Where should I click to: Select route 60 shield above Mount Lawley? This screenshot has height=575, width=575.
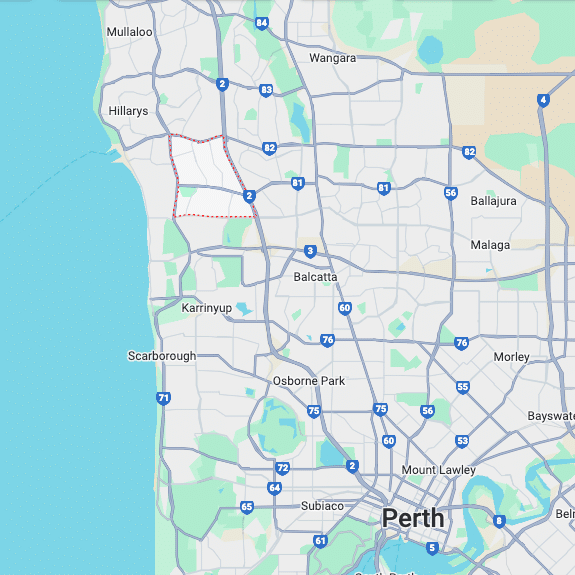pyautogui.click(x=388, y=441)
